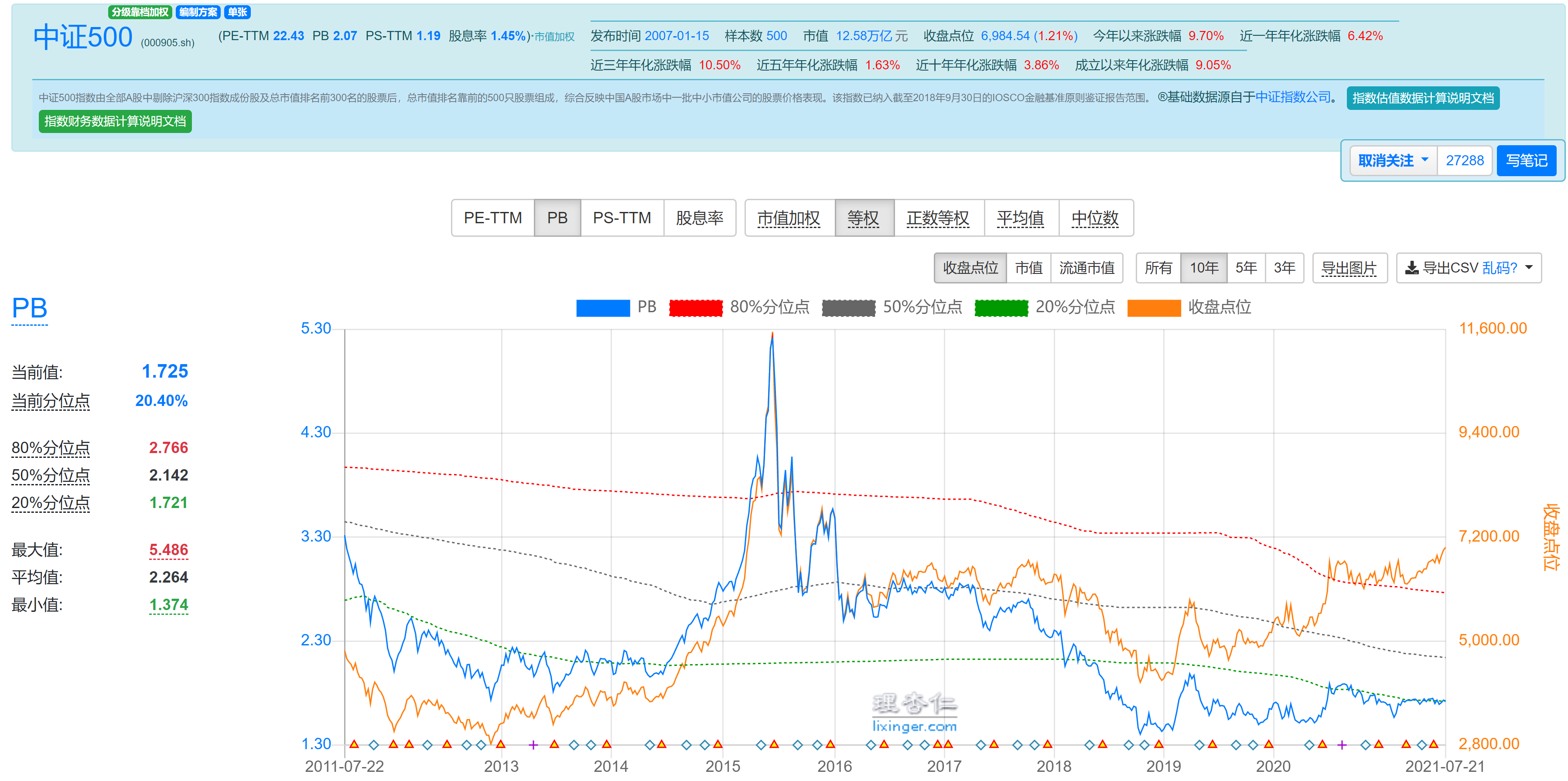Open the 中证指数公司 link
1568x781 pixels.
coord(1292,97)
